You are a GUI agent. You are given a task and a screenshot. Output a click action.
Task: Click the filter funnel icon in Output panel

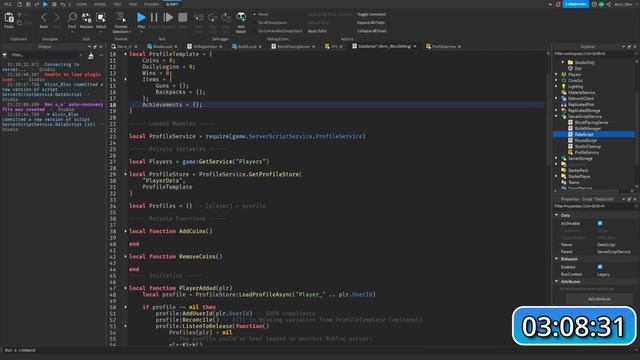pyautogui.click(x=4, y=55)
